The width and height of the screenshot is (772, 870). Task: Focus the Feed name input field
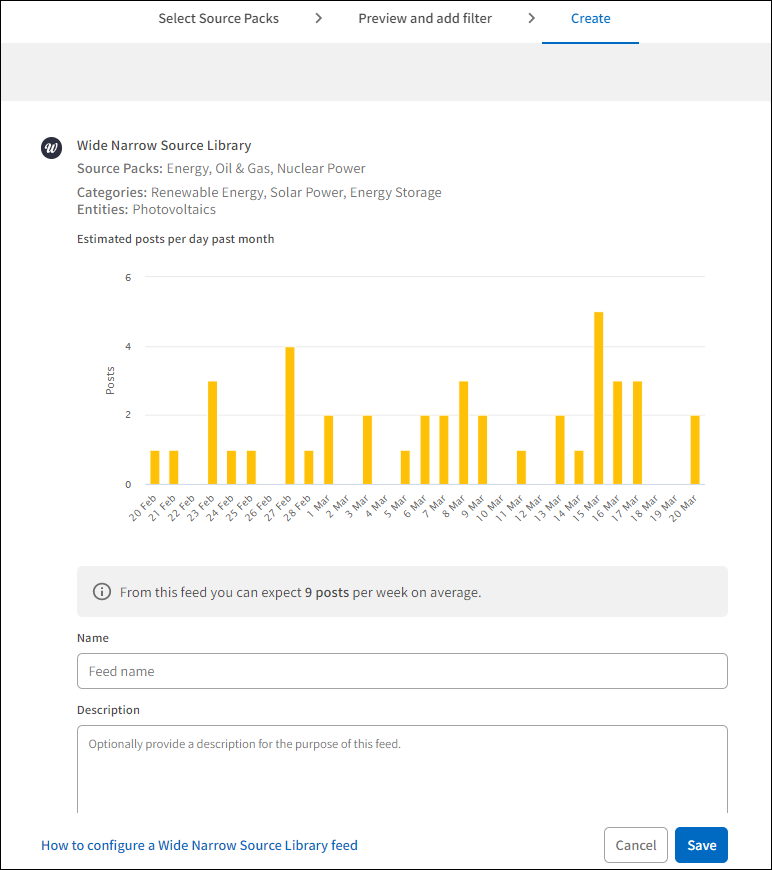(x=402, y=671)
